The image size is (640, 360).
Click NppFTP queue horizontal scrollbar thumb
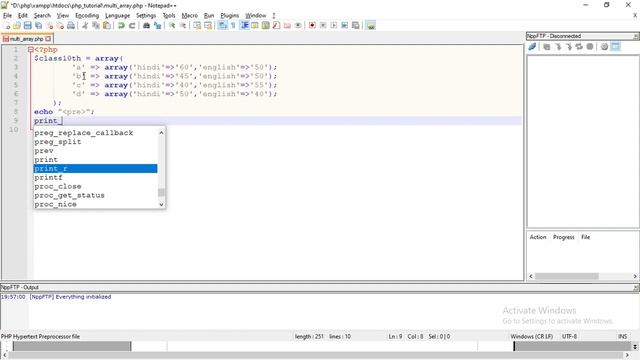tap(567, 276)
